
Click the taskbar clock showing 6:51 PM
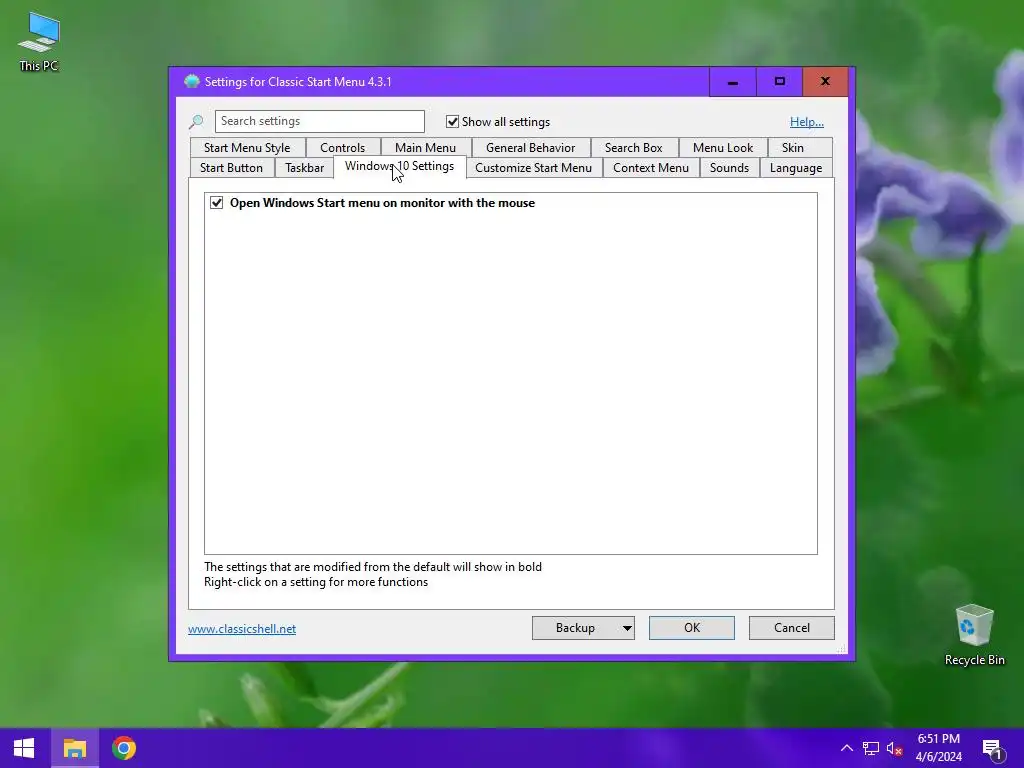(938, 748)
